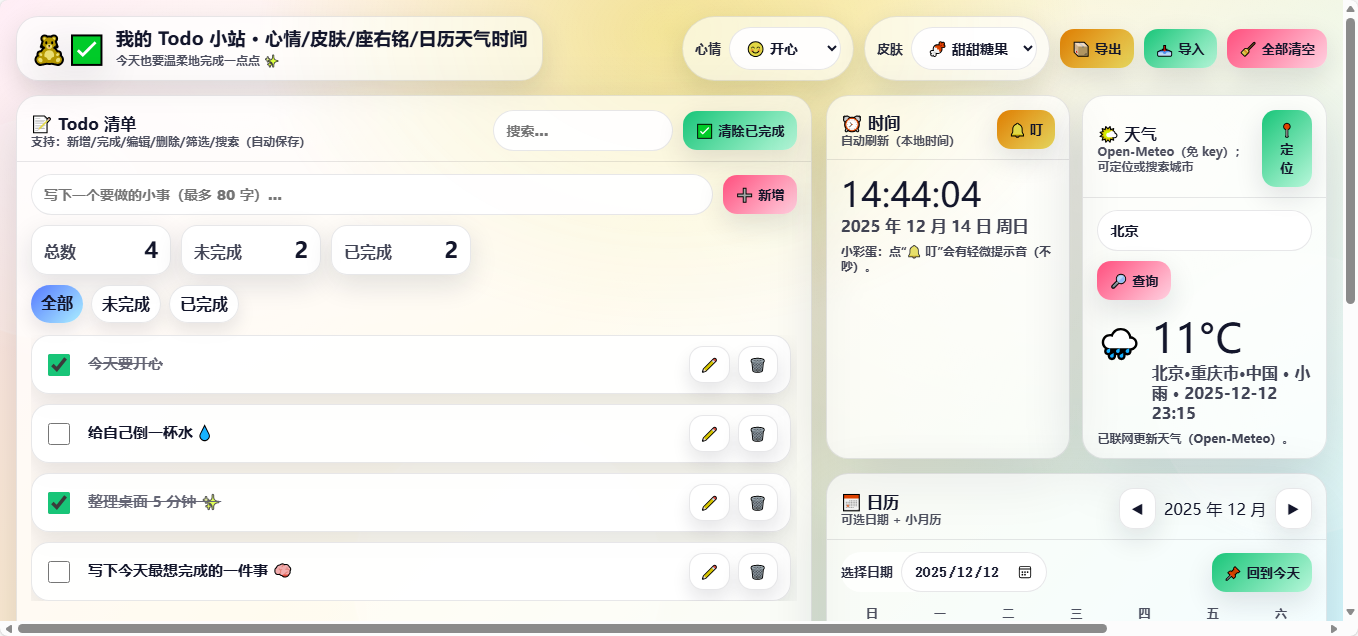Click the rain cloud weather icon

[1119, 344]
